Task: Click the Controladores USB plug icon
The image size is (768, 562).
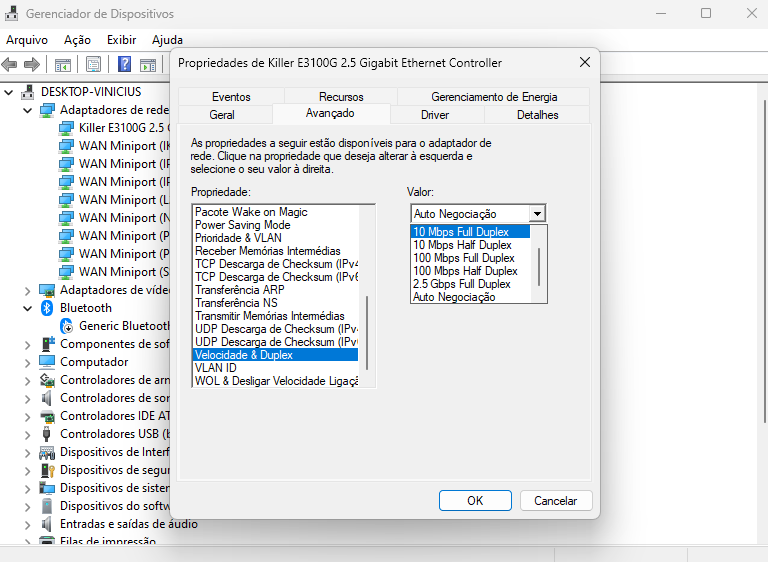Action: (x=47, y=434)
